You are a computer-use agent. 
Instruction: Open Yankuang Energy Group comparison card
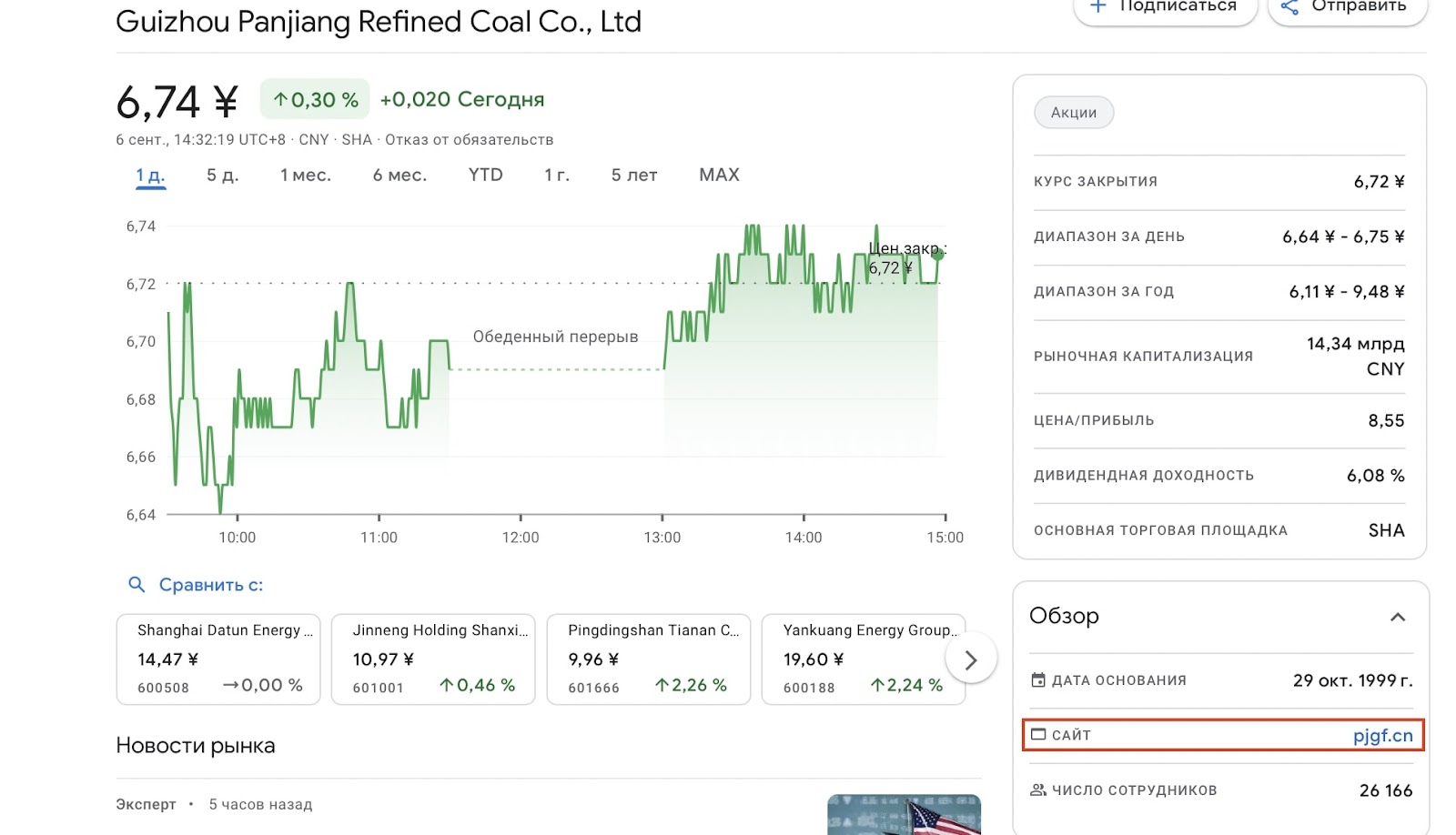[864, 659]
